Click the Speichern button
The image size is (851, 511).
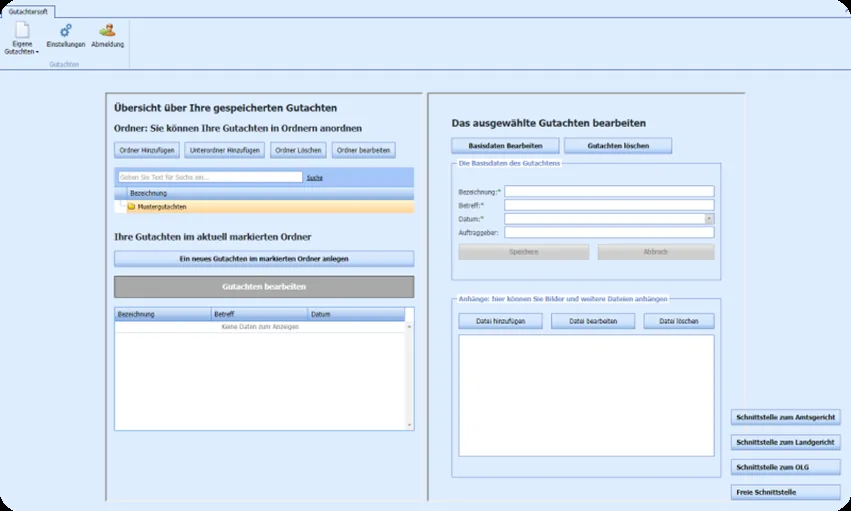click(x=524, y=252)
